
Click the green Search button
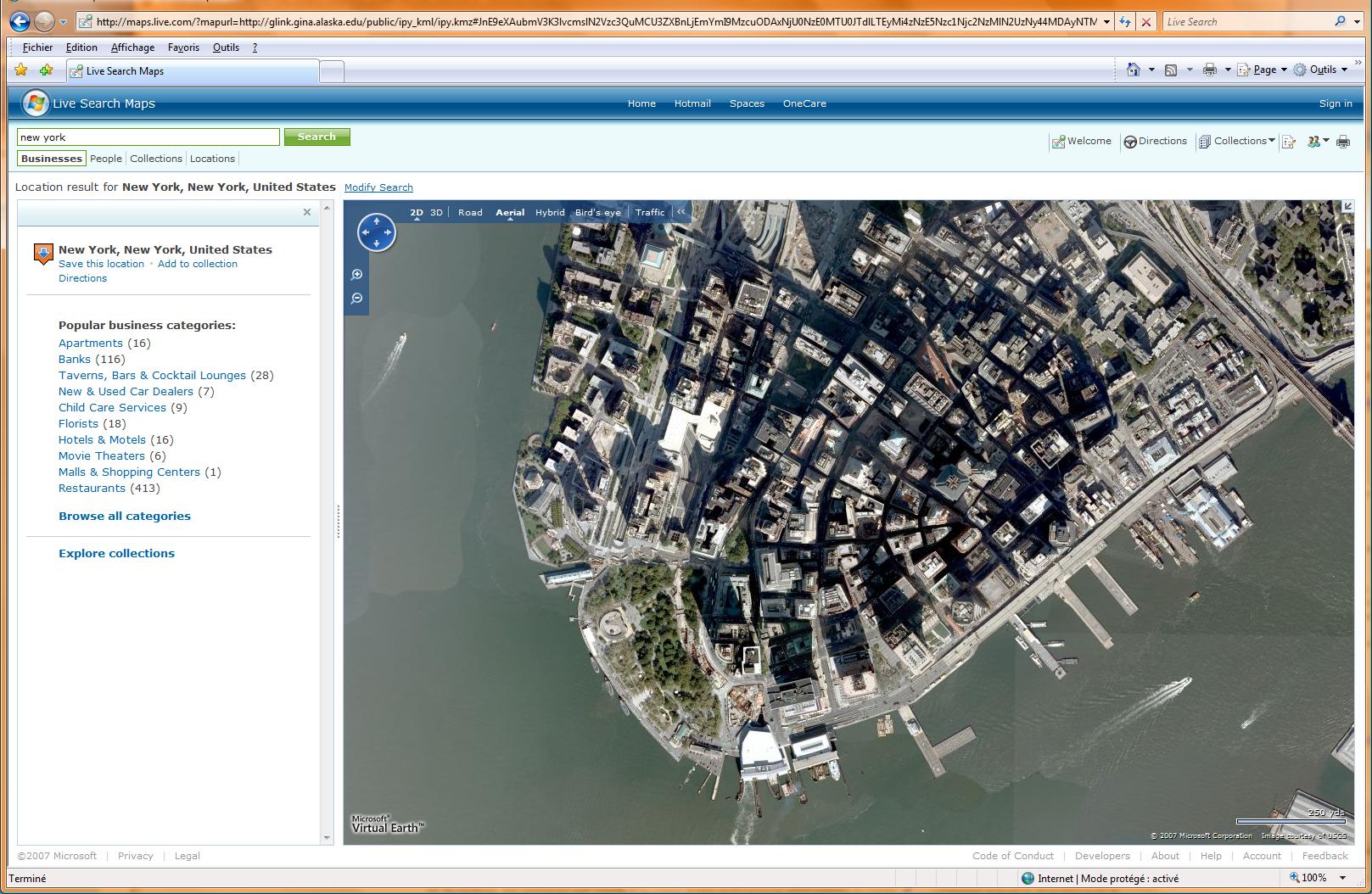click(x=317, y=137)
